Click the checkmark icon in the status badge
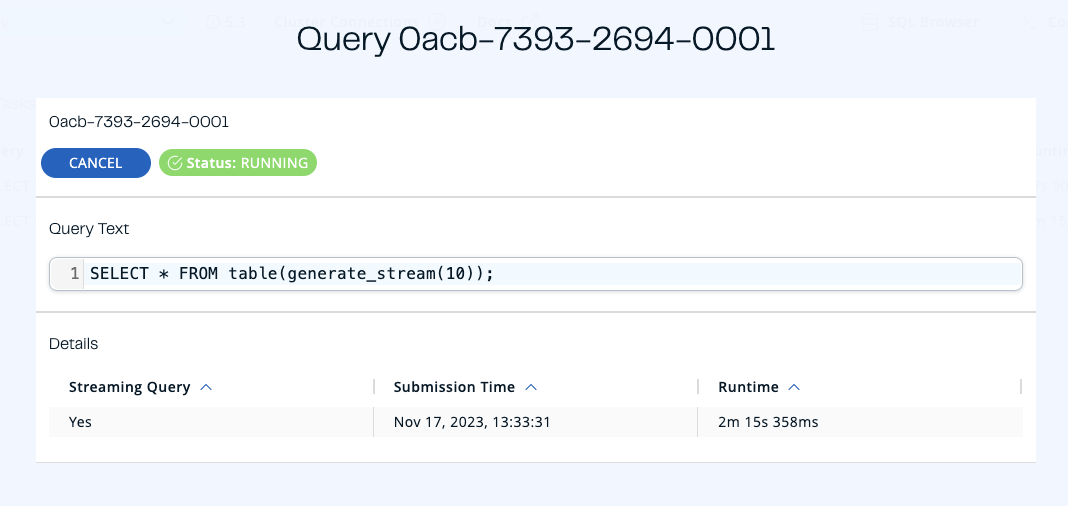This screenshot has height=506, width=1068. pyautogui.click(x=175, y=163)
